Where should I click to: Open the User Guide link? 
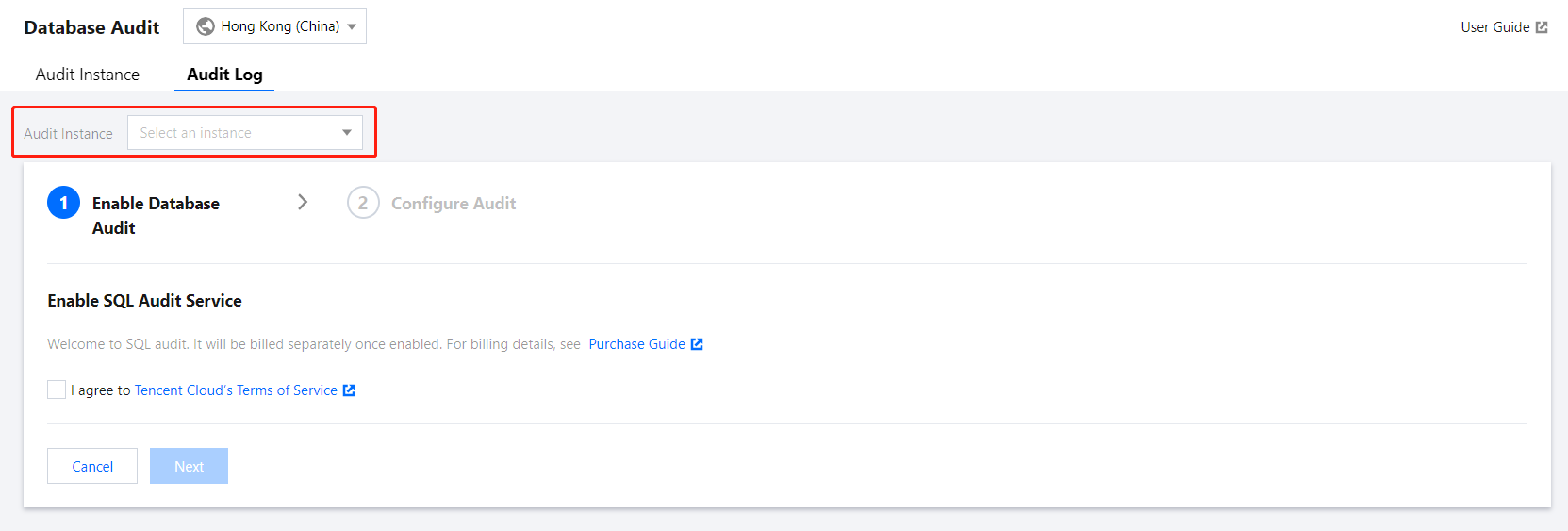[x=1494, y=27]
